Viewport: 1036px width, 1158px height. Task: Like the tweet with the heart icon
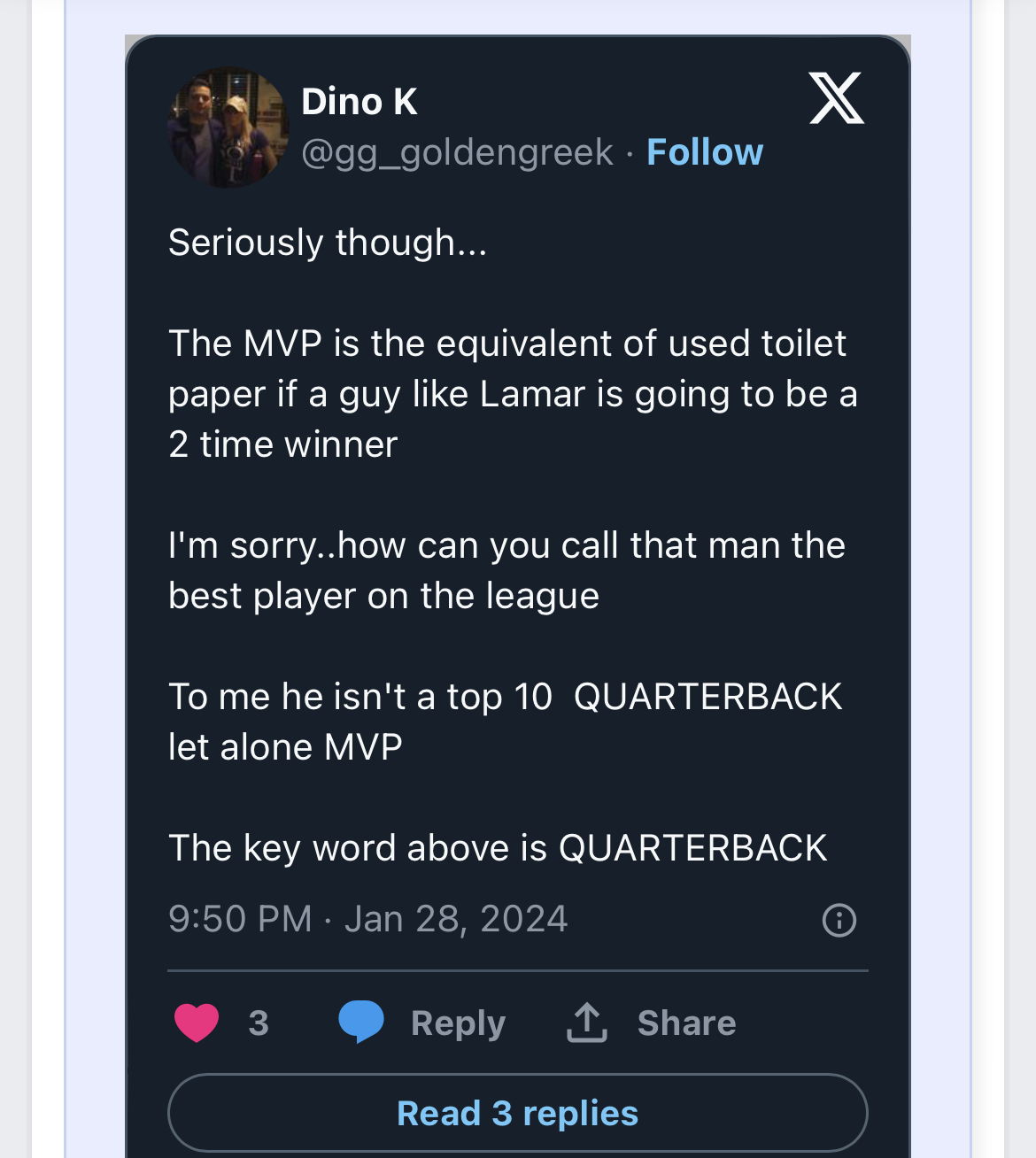coord(197,1023)
